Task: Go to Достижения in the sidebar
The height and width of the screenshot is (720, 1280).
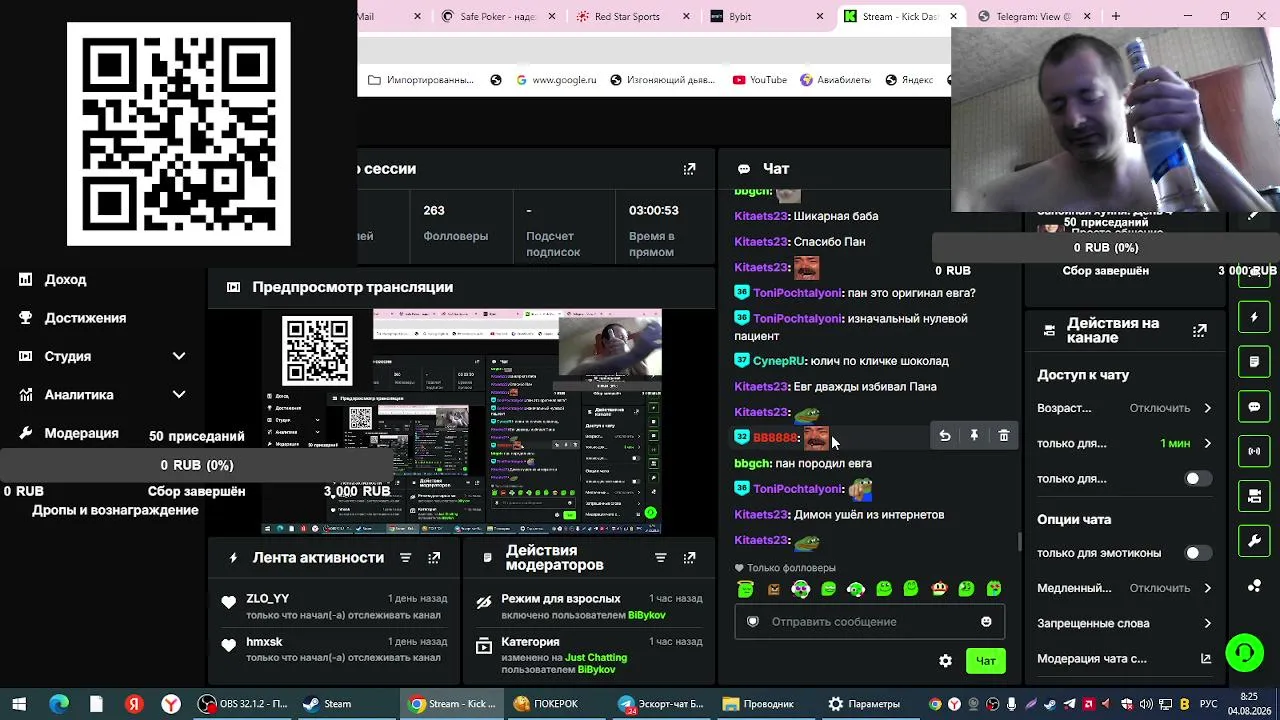Action: [x=84, y=318]
